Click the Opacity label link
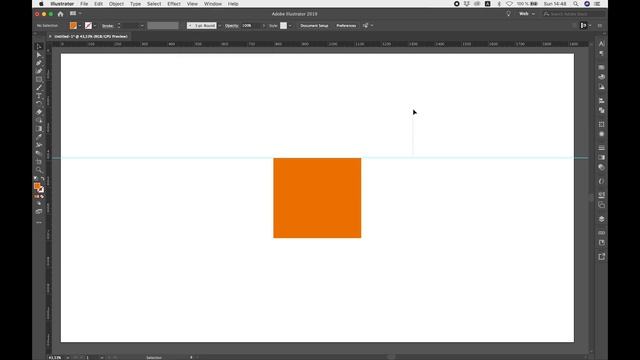Viewport: 640px width, 360px height. coord(232,26)
